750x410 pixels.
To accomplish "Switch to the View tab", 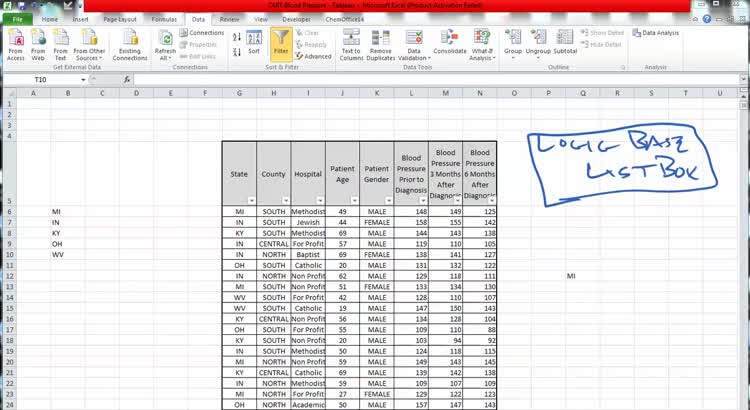I will tap(261, 20).
